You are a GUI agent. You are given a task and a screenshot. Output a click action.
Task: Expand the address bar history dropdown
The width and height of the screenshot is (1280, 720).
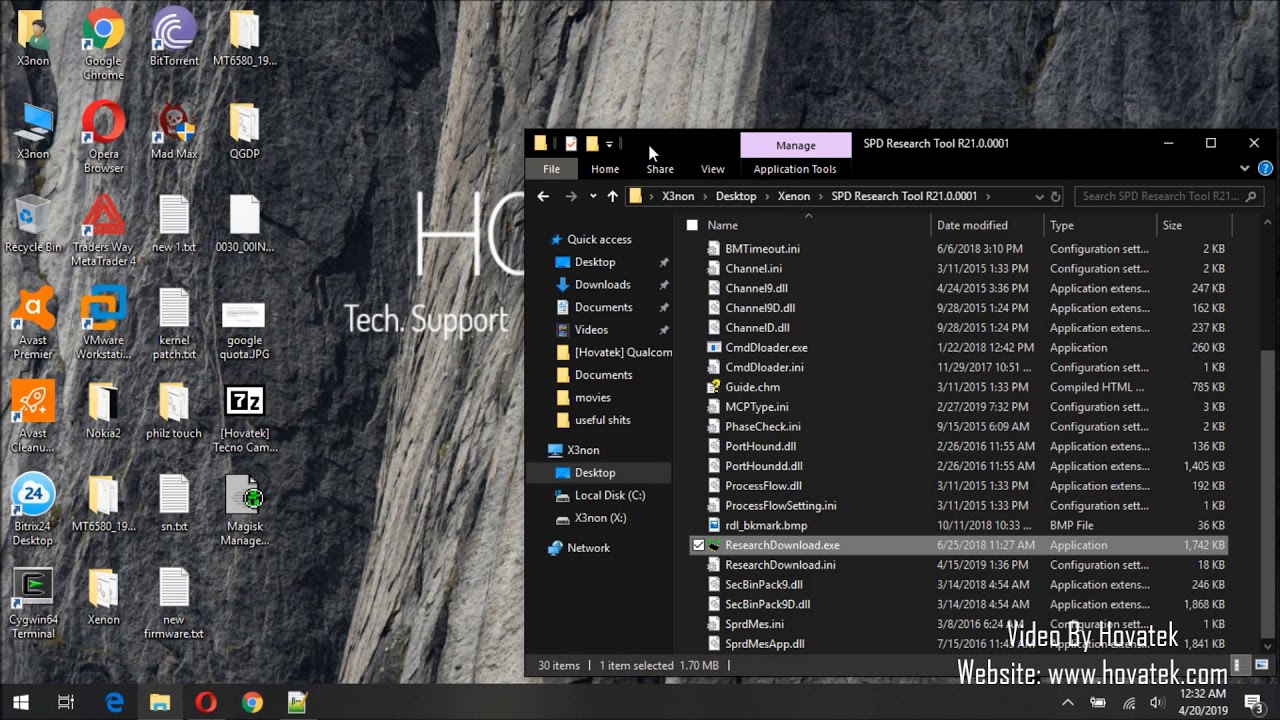[1039, 196]
